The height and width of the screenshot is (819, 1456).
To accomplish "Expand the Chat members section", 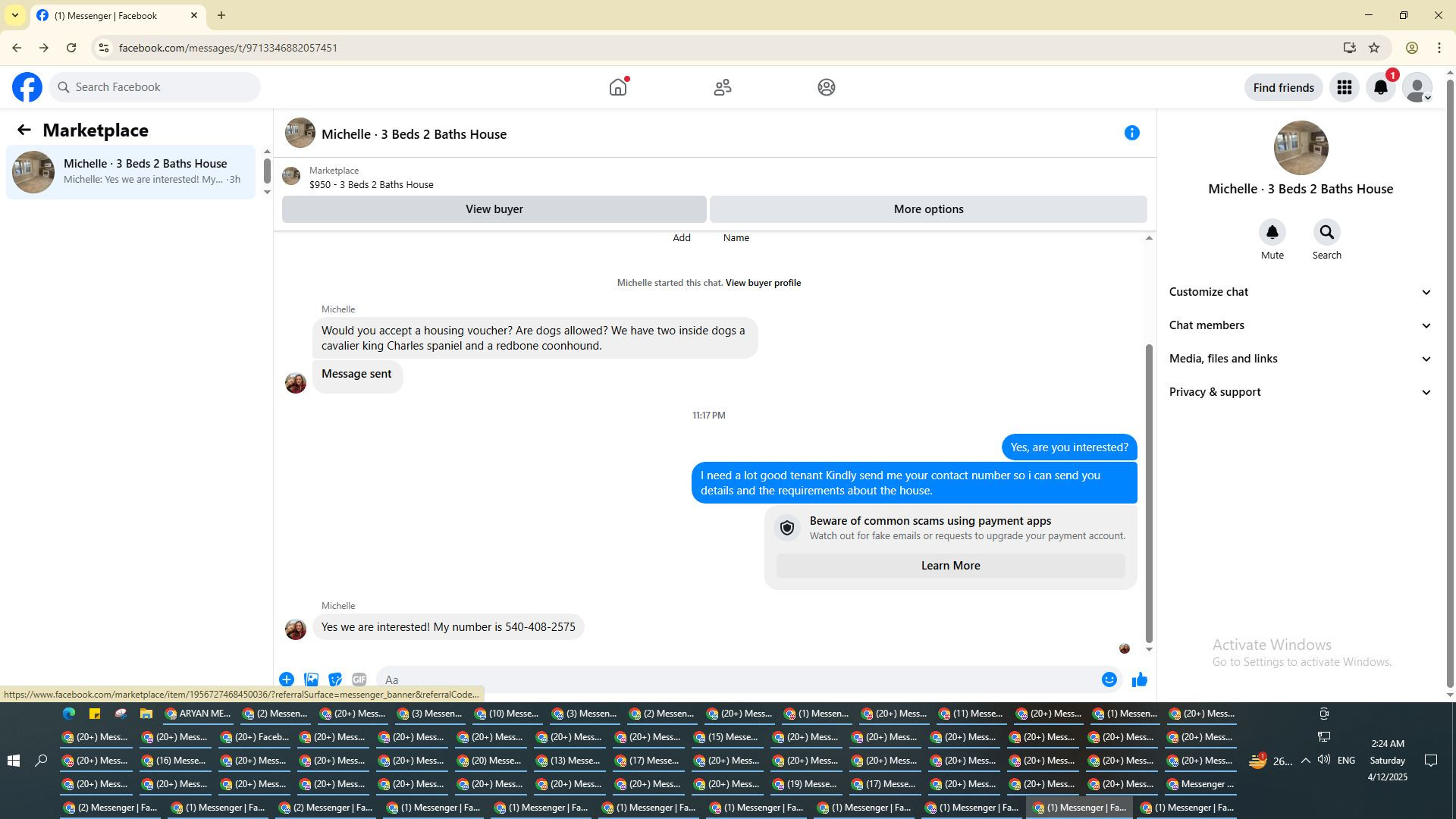I will point(1301,325).
